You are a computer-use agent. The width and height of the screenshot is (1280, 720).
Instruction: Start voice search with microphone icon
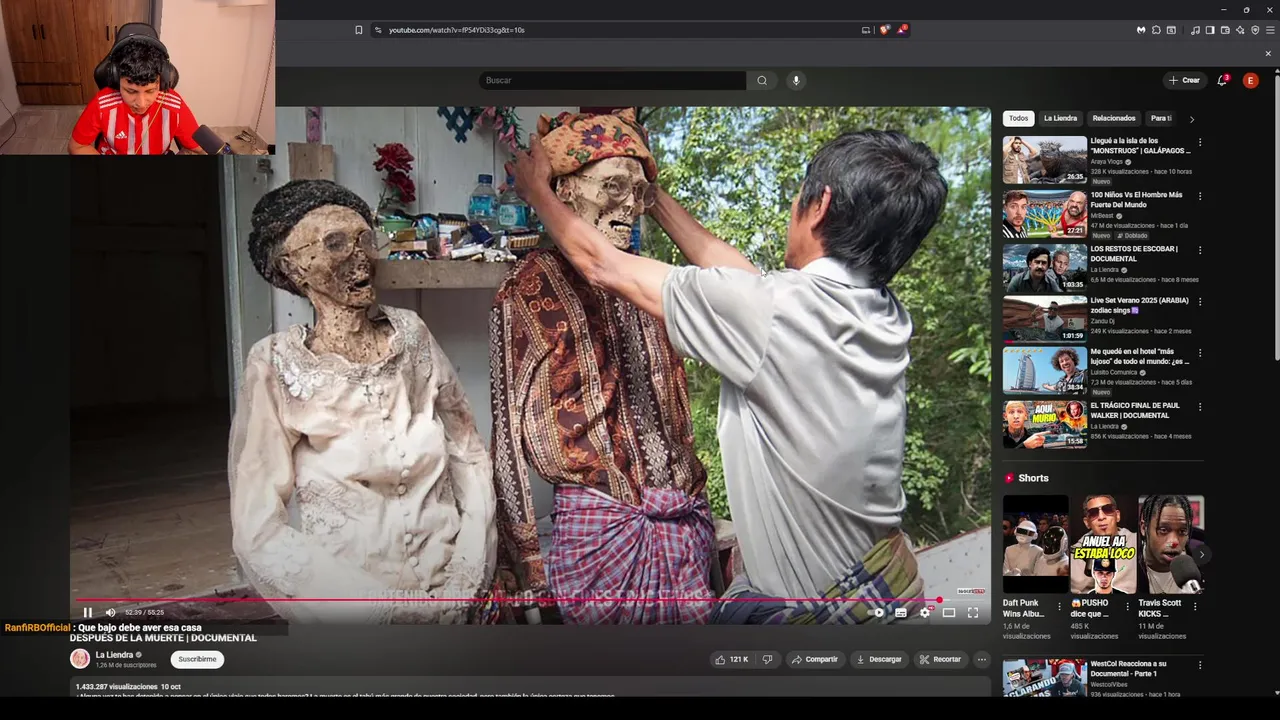point(796,80)
